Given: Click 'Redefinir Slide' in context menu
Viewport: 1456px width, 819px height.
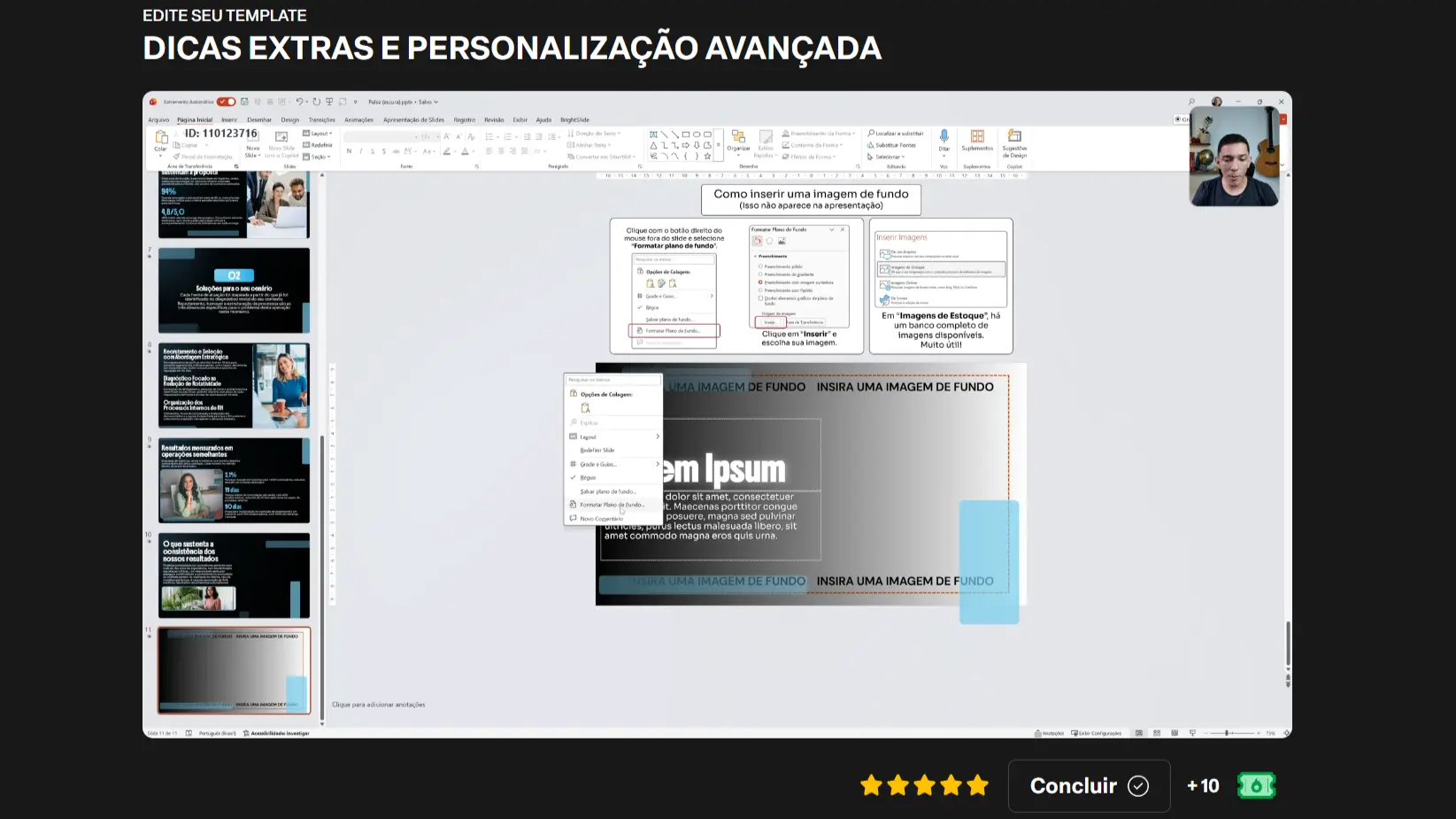Looking at the screenshot, I should coord(613,450).
